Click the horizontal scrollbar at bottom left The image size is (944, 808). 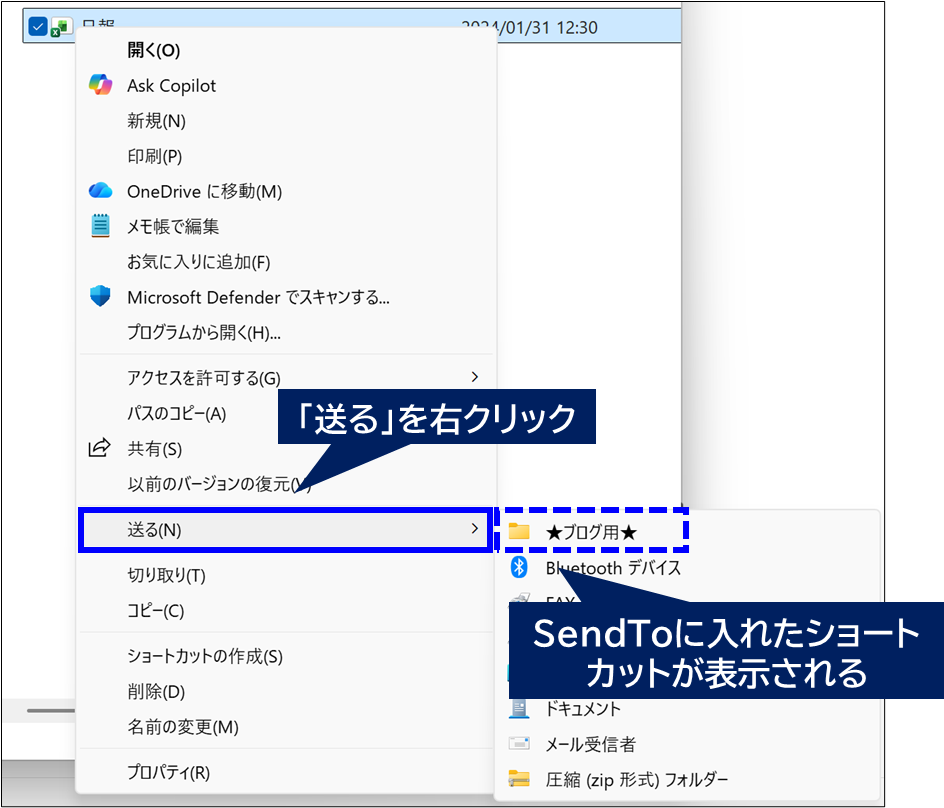(50, 710)
